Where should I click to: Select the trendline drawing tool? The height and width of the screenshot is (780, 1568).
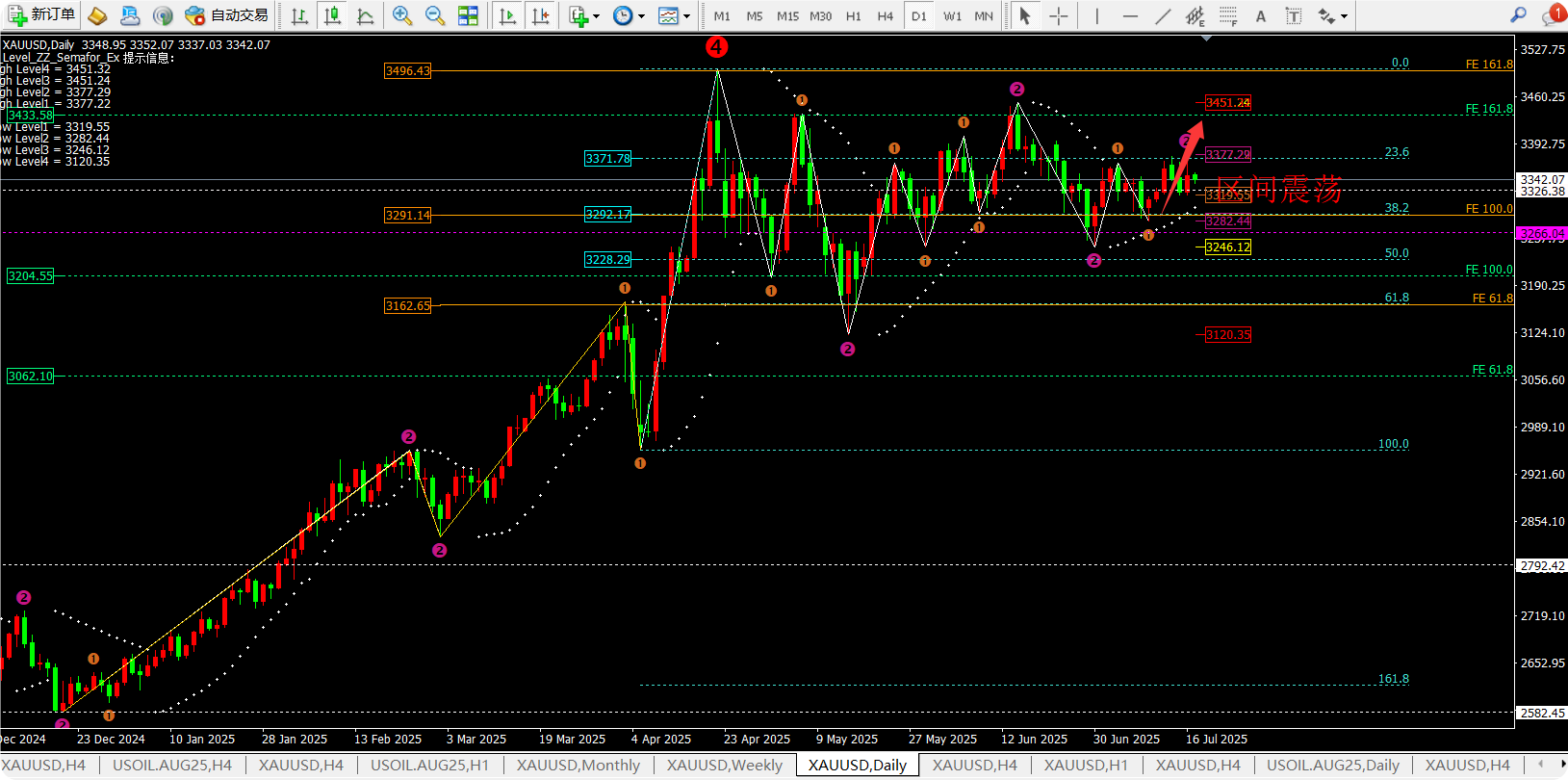pyautogui.click(x=1163, y=15)
